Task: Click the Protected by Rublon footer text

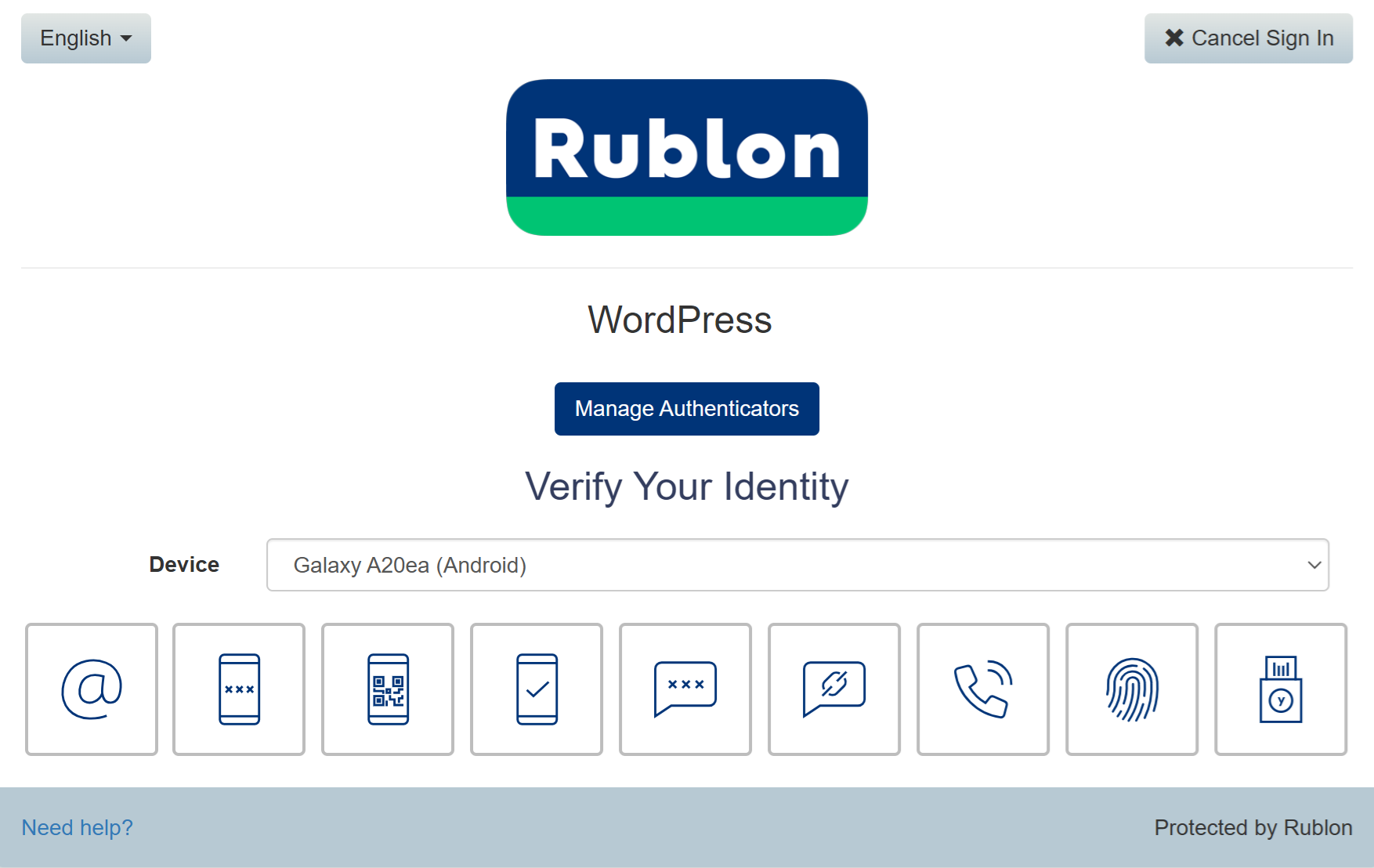Action: coord(1253,827)
